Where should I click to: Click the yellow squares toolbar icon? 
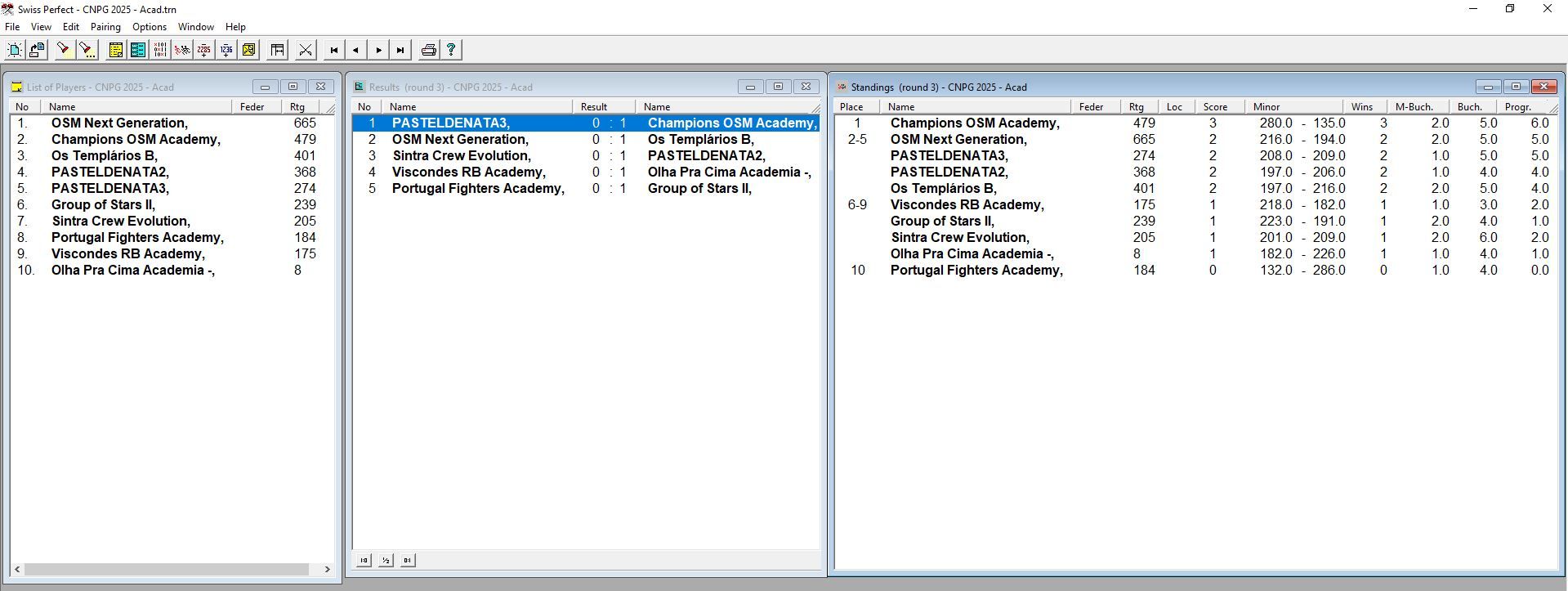(x=248, y=50)
